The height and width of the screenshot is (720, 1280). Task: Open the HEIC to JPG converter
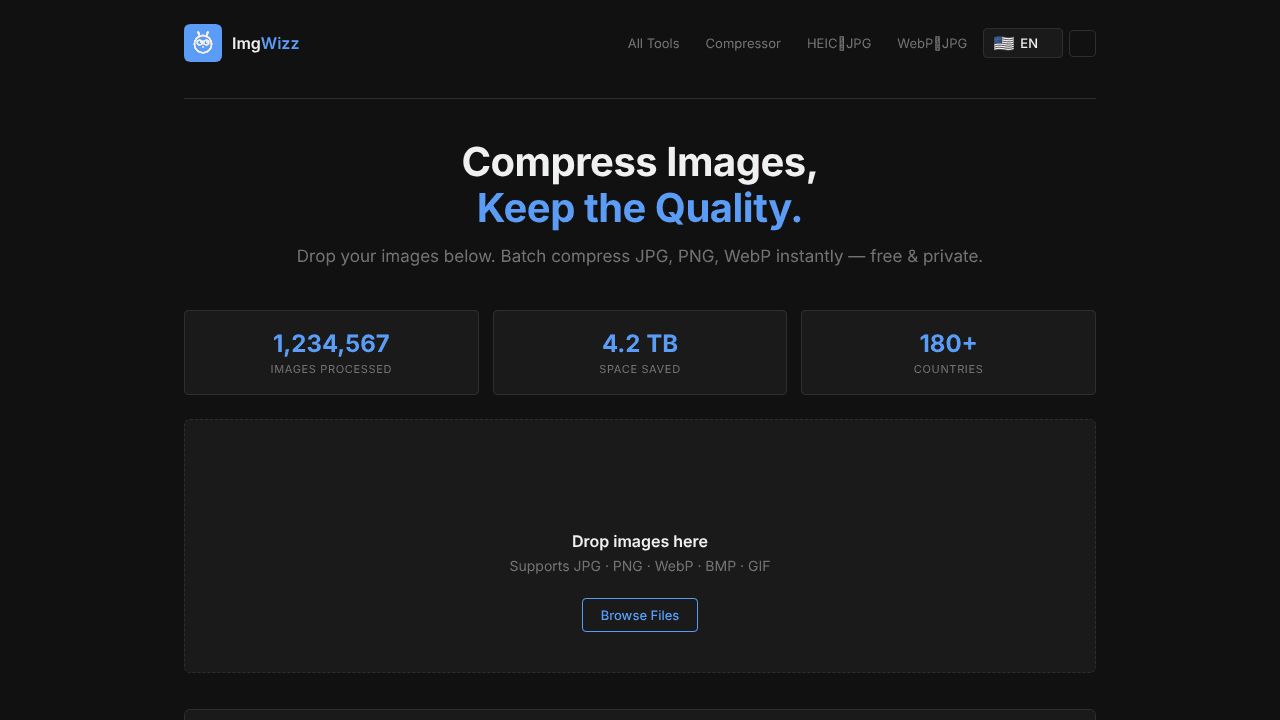tap(839, 43)
